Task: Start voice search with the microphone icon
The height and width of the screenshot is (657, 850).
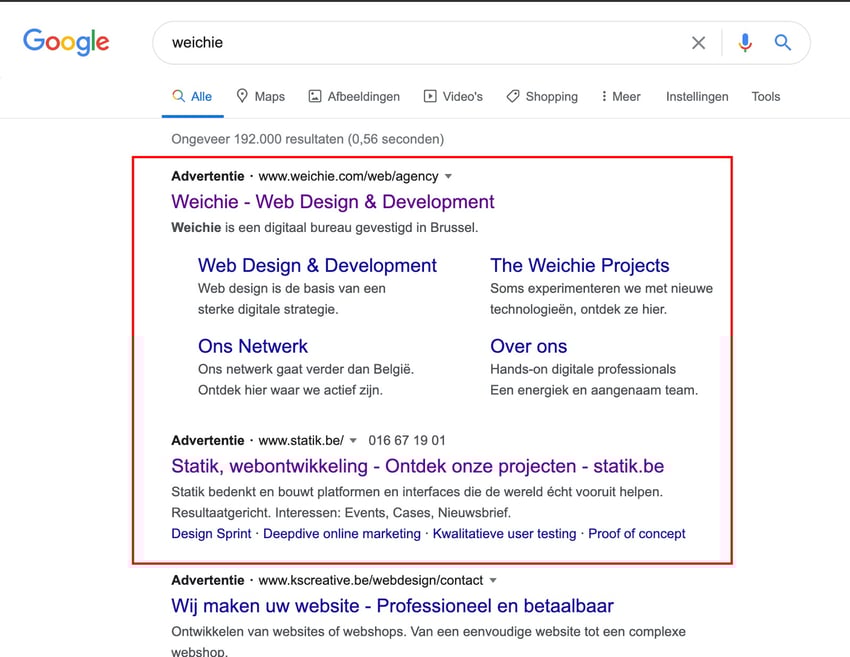Action: tap(745, 42)
